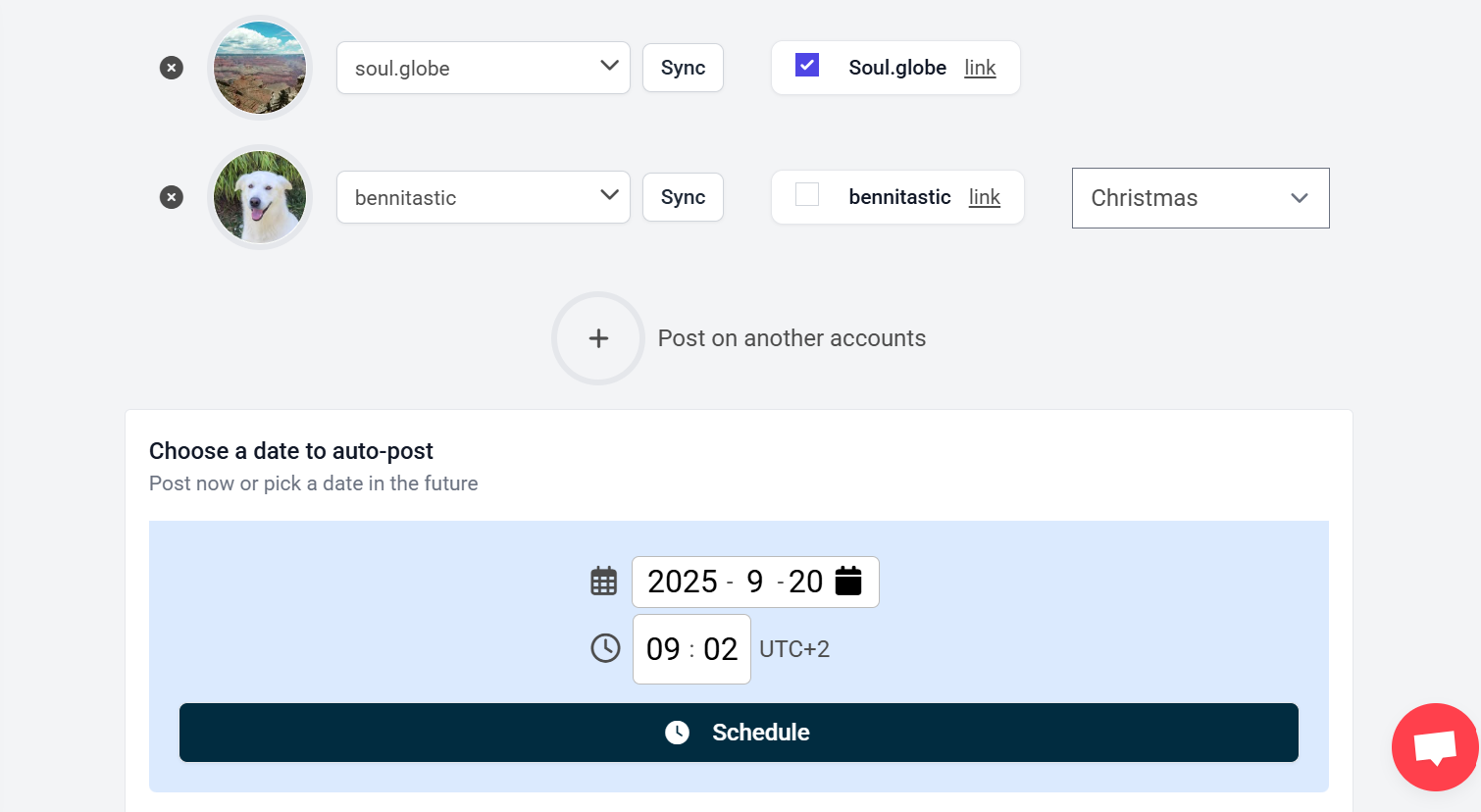The width and height of the screenshot is (1481, 812).
Task: Click the clock icon beside time
Action: pos(605,648)
